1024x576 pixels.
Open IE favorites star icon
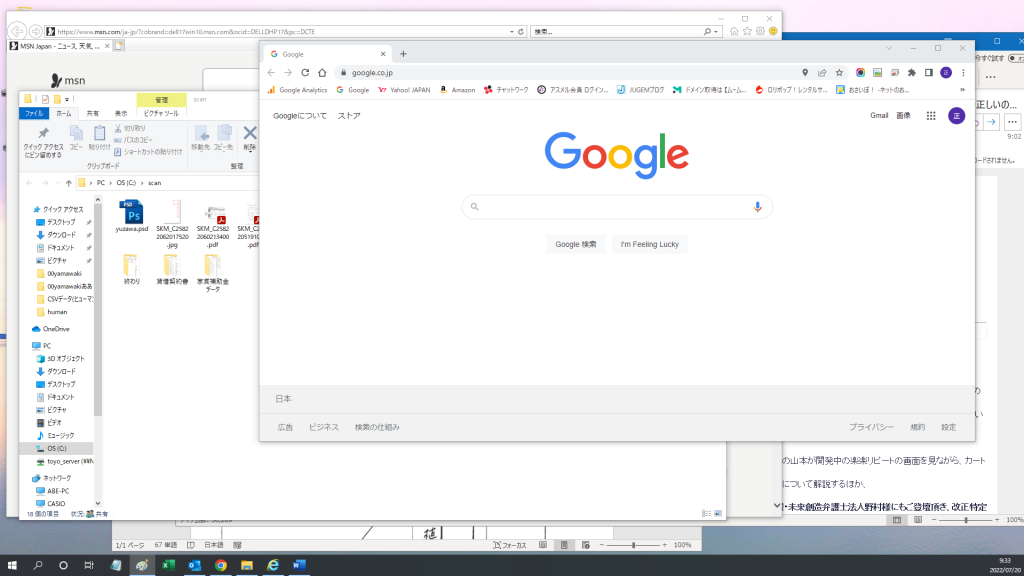(747, 31)
